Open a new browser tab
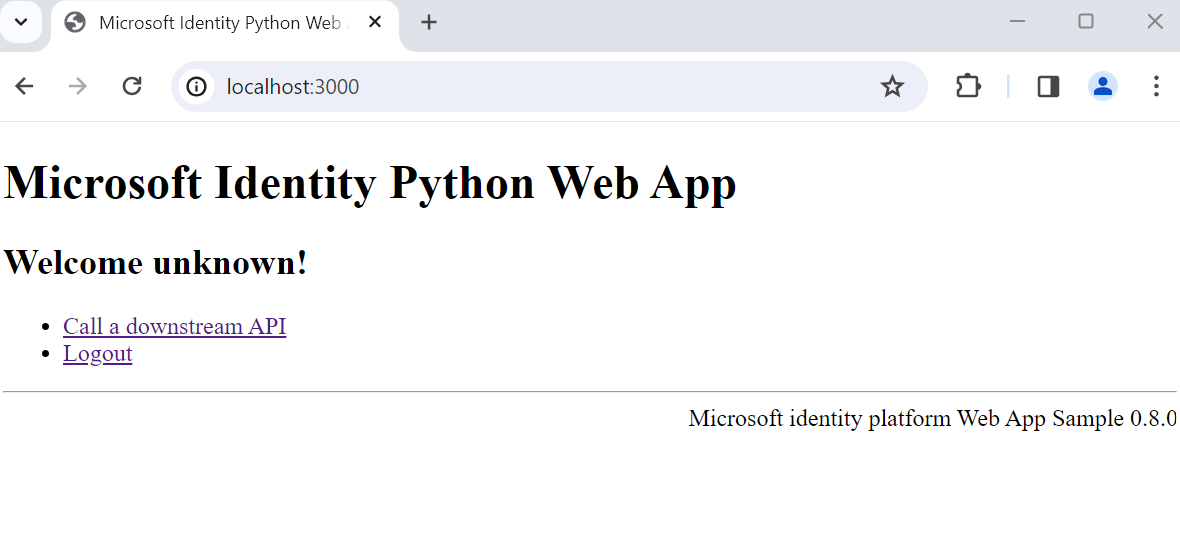1180x535 pixels. click(x=429, y=22)
